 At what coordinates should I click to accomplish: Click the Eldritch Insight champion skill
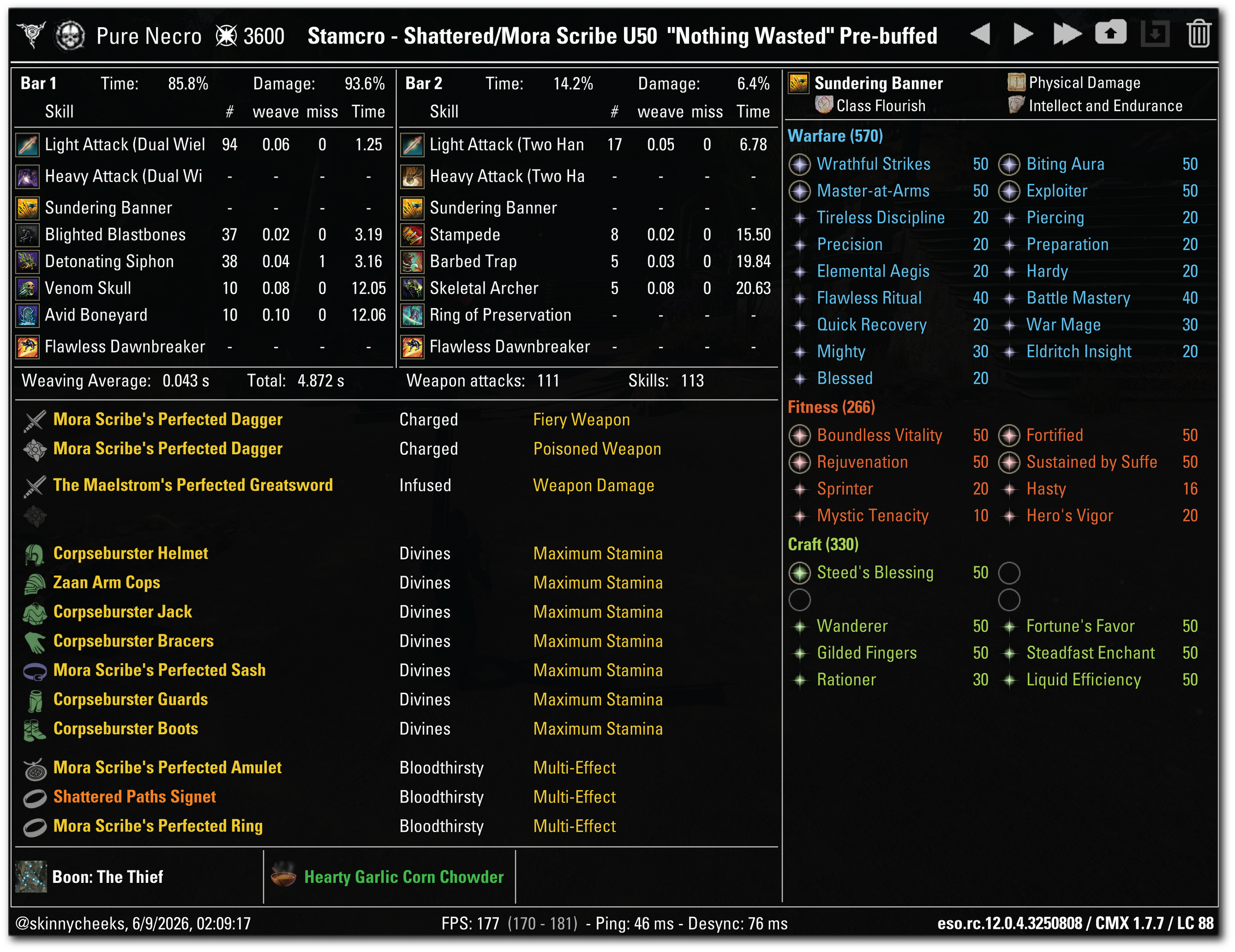[1078, 352]
